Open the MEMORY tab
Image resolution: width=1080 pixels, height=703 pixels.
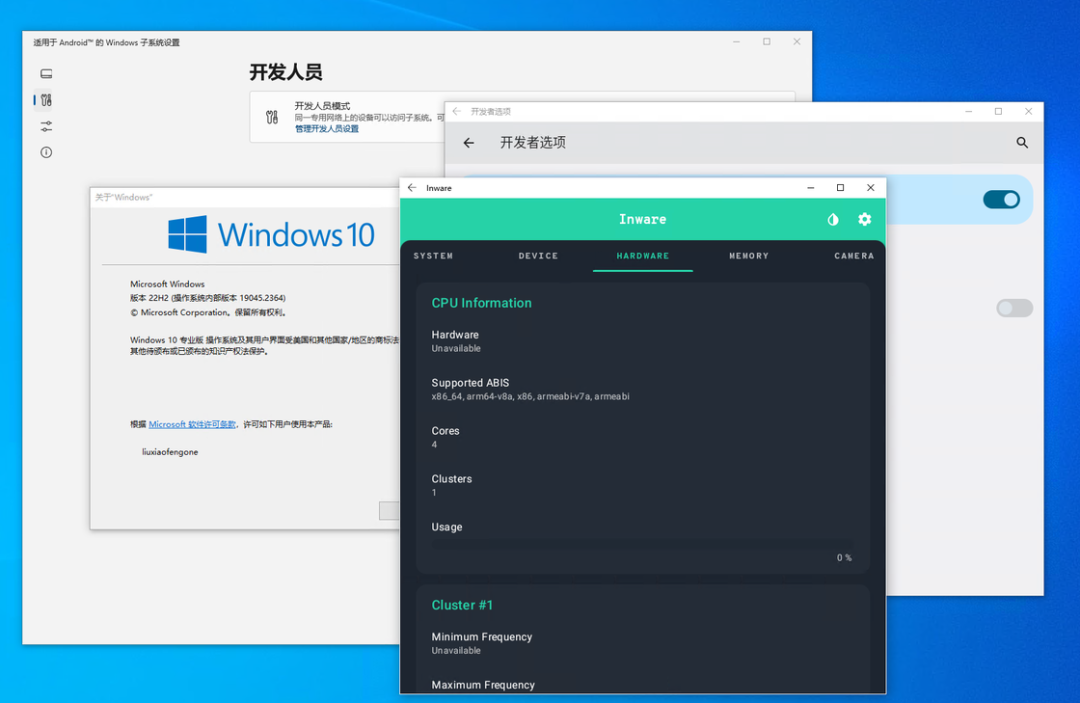749,255
